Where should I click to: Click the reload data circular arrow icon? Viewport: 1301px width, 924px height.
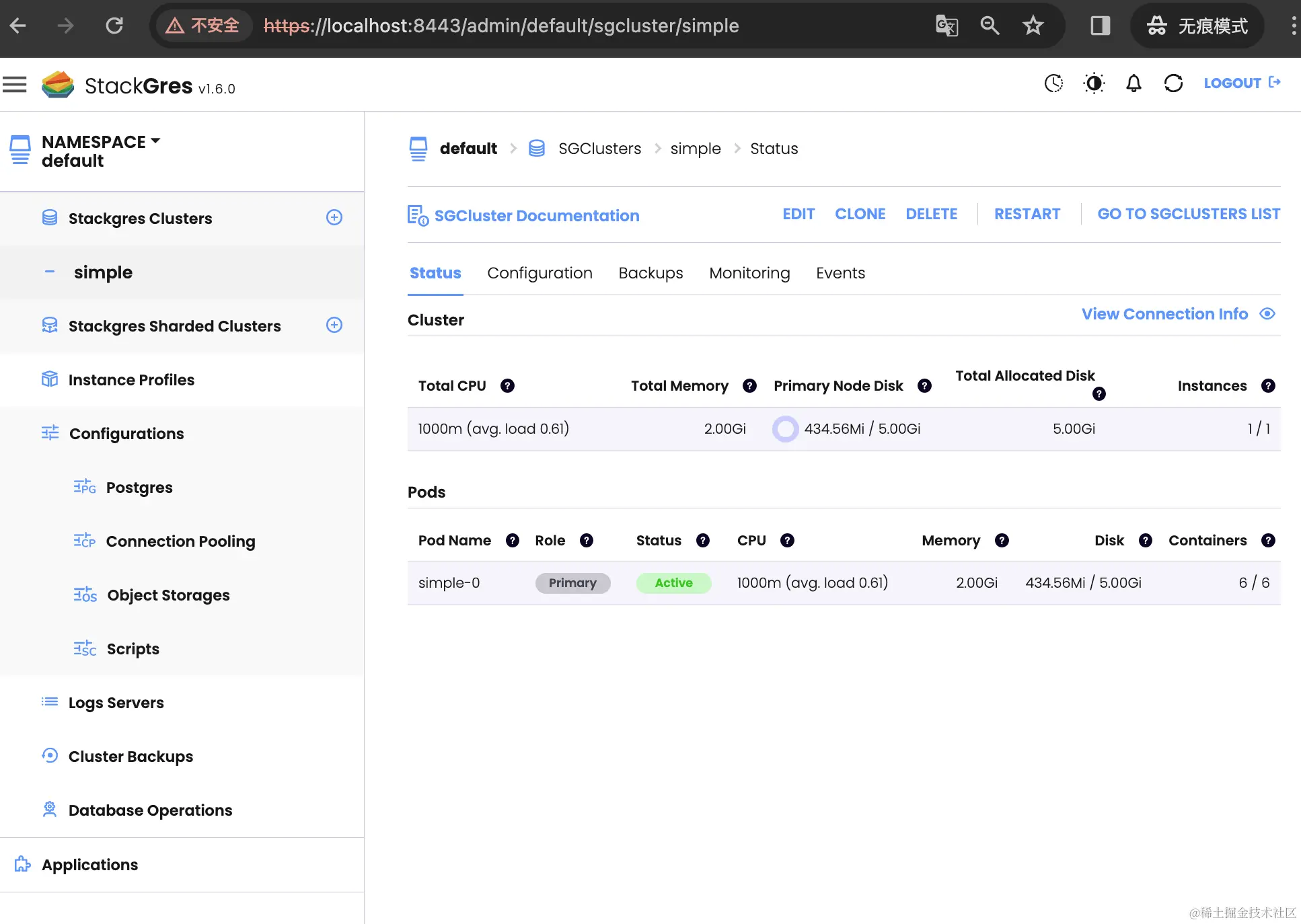(x=1173, y=83)
